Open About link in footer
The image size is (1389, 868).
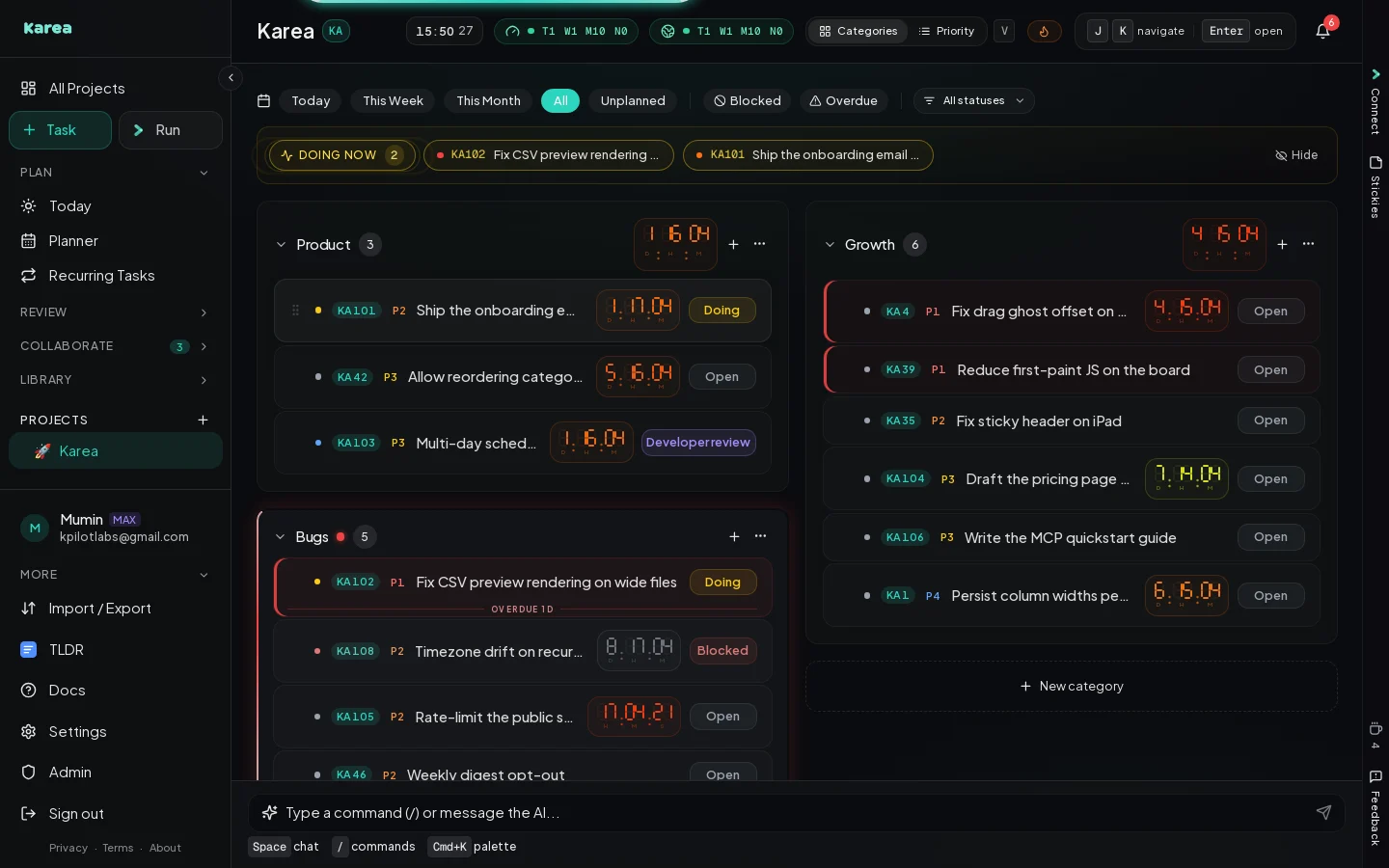(x=165, y=849)
